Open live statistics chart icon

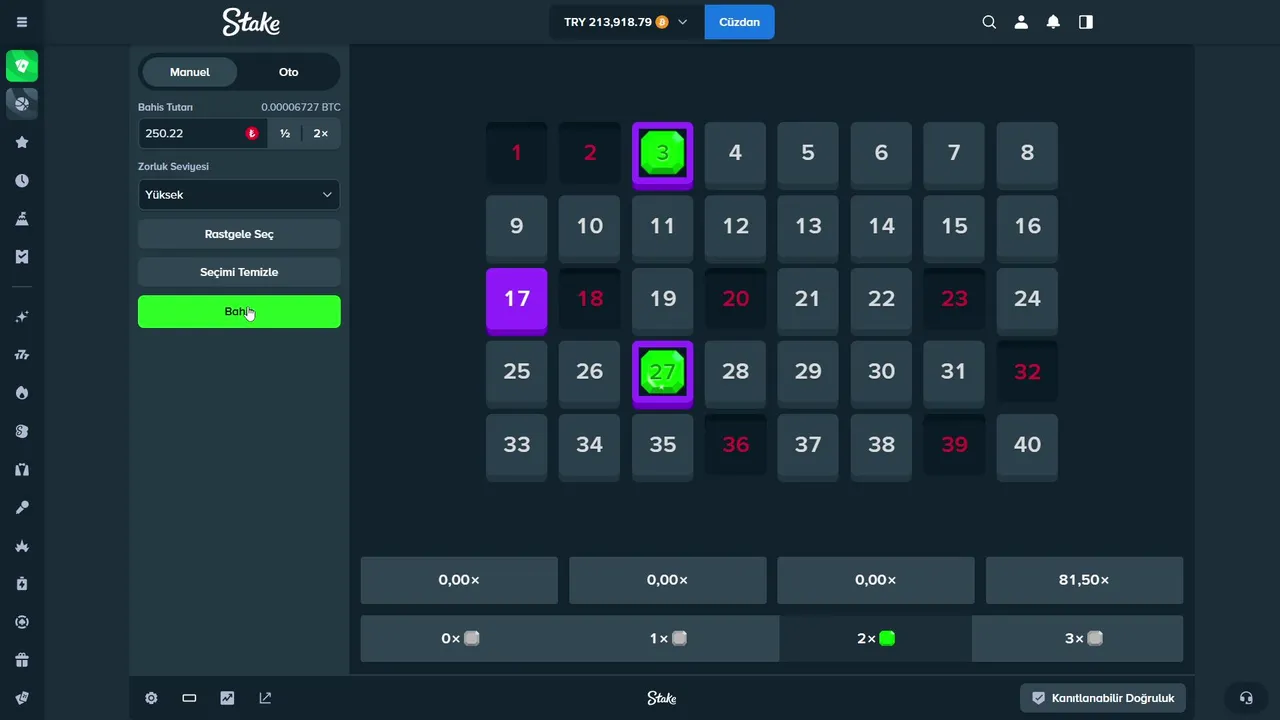[227, 698]
